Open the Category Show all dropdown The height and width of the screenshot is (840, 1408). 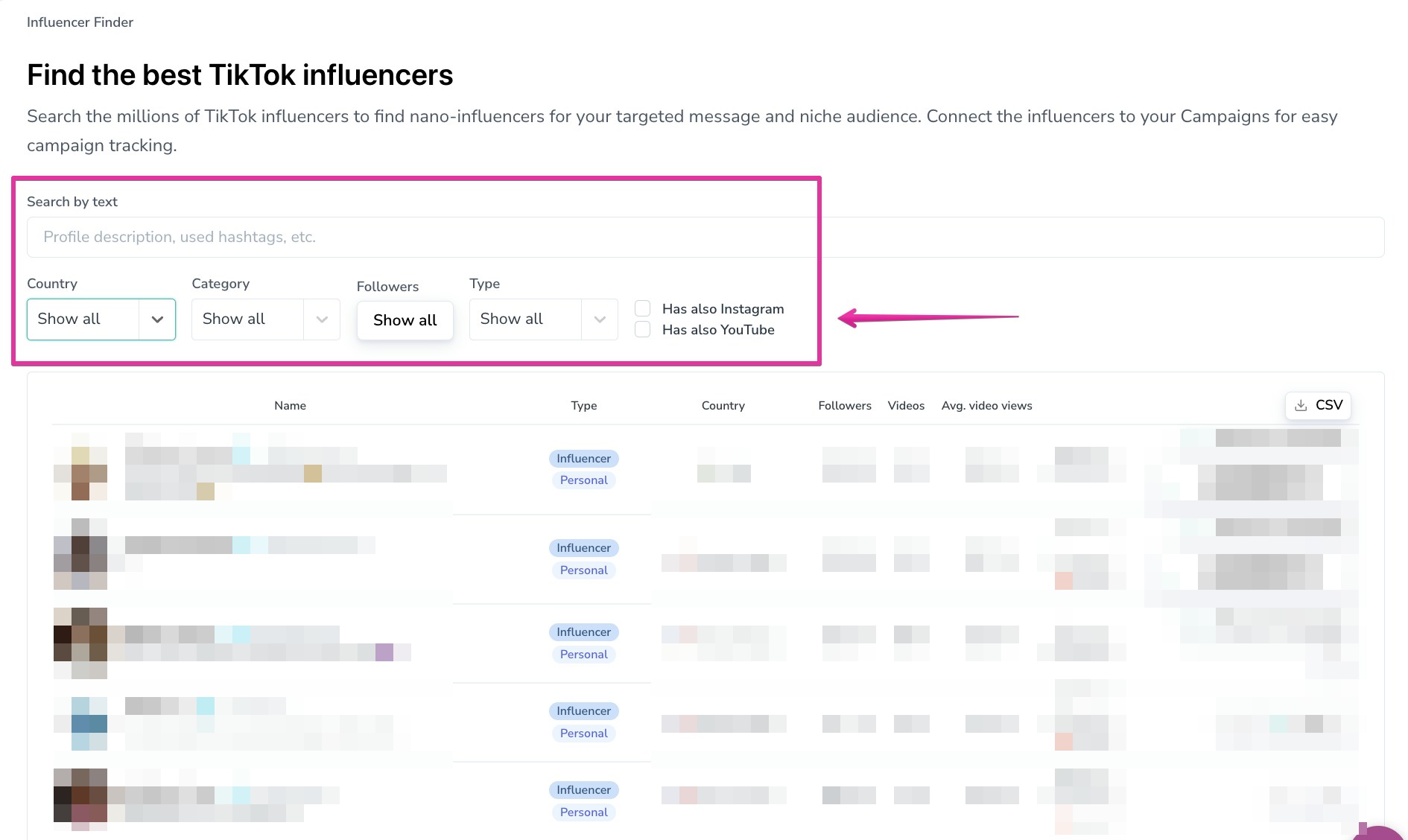(x=247, y=319)
